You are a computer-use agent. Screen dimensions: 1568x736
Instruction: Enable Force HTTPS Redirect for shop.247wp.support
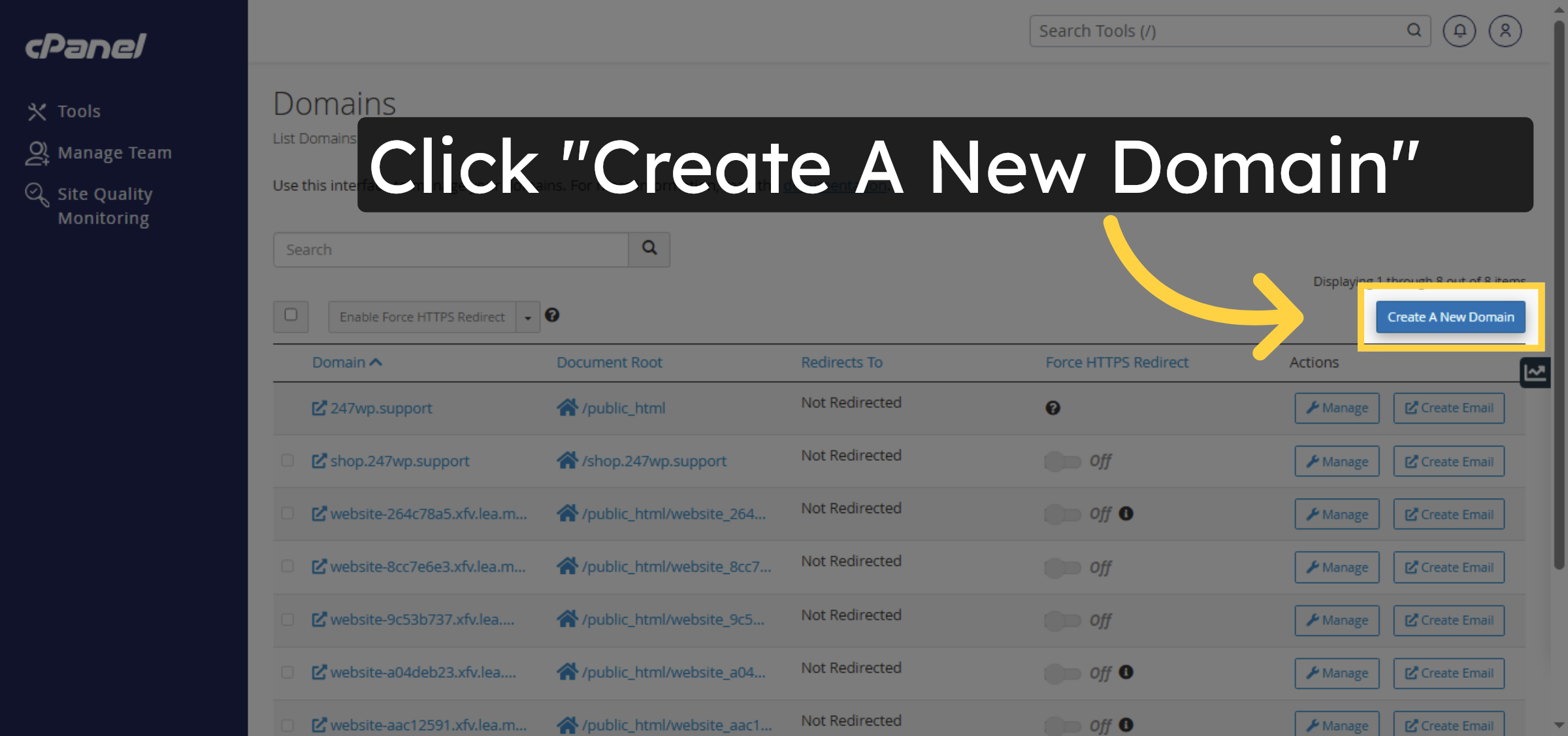coord(1062,461)
